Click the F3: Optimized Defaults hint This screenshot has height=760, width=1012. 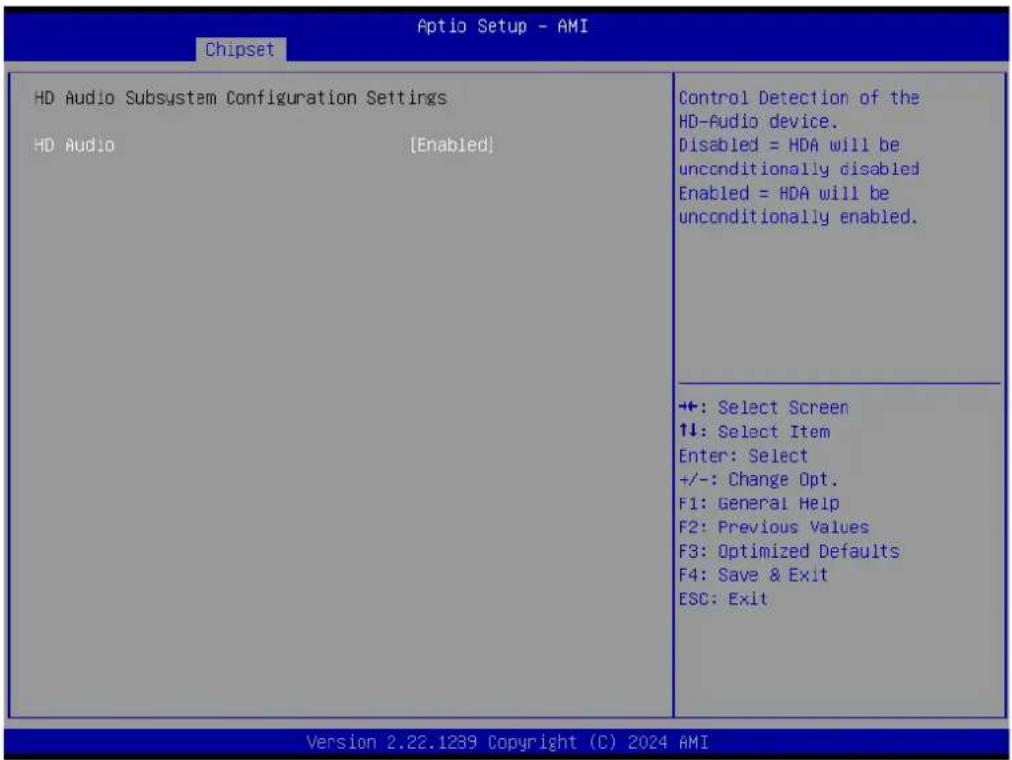[x=789, y=551]
